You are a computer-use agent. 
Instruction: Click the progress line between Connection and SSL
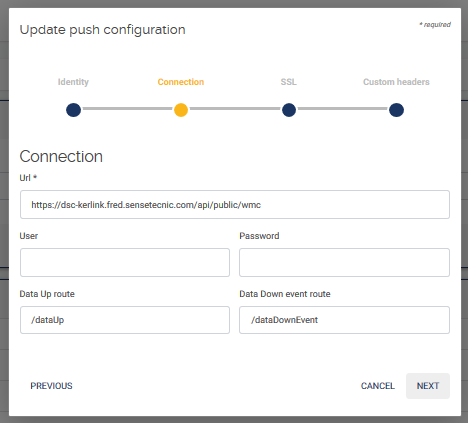pos(235,109)
